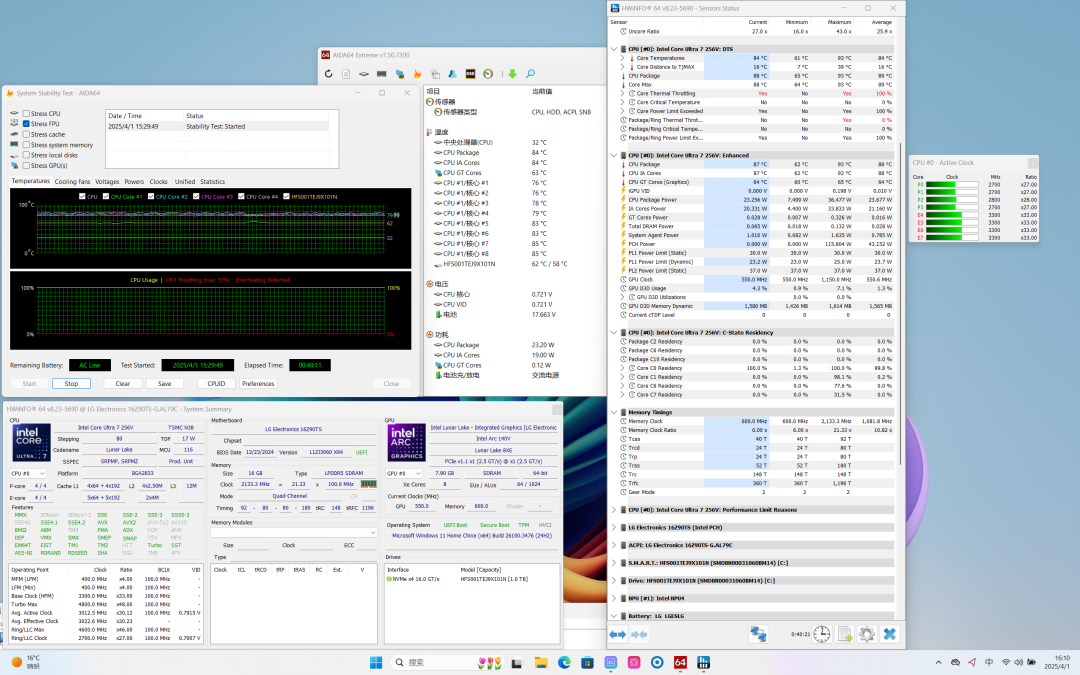Open Microsoft Edge from the taskbar
This screenshot has height=675, width=1080.
coord(564,663)
